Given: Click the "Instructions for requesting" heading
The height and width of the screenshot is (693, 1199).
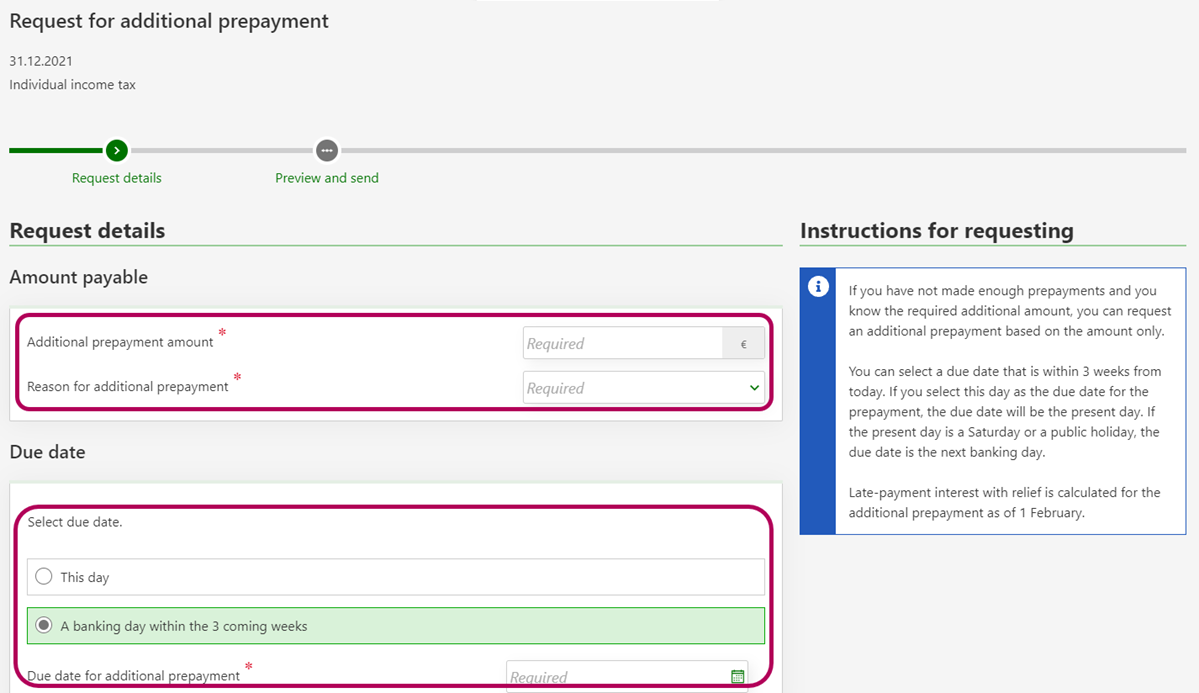Looking at the screenshot, I should point(937,231).
